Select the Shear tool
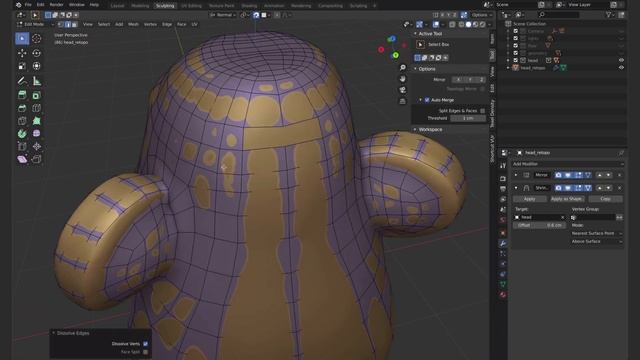 coord(22,159)
